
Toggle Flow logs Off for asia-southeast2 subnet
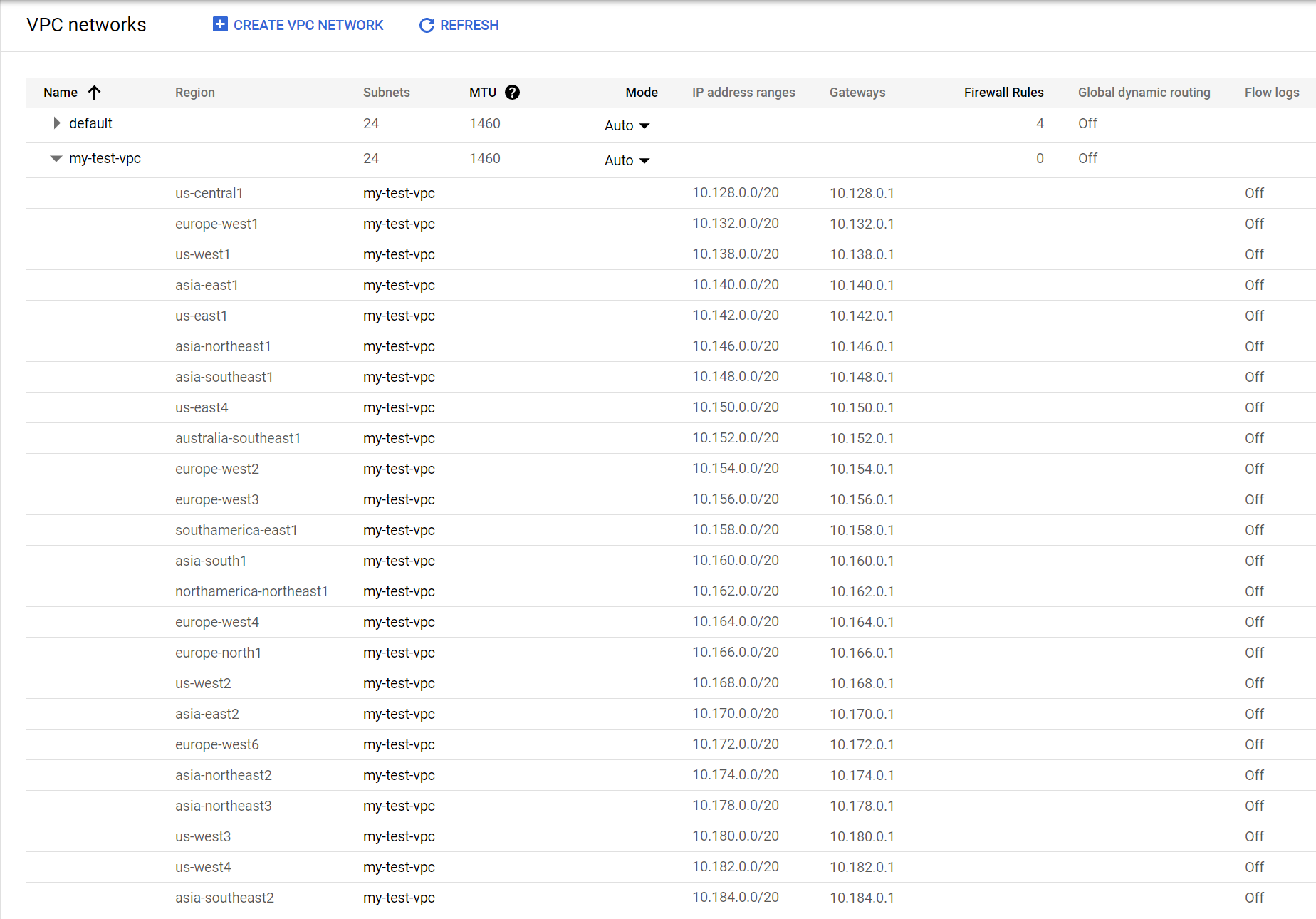1254,897
